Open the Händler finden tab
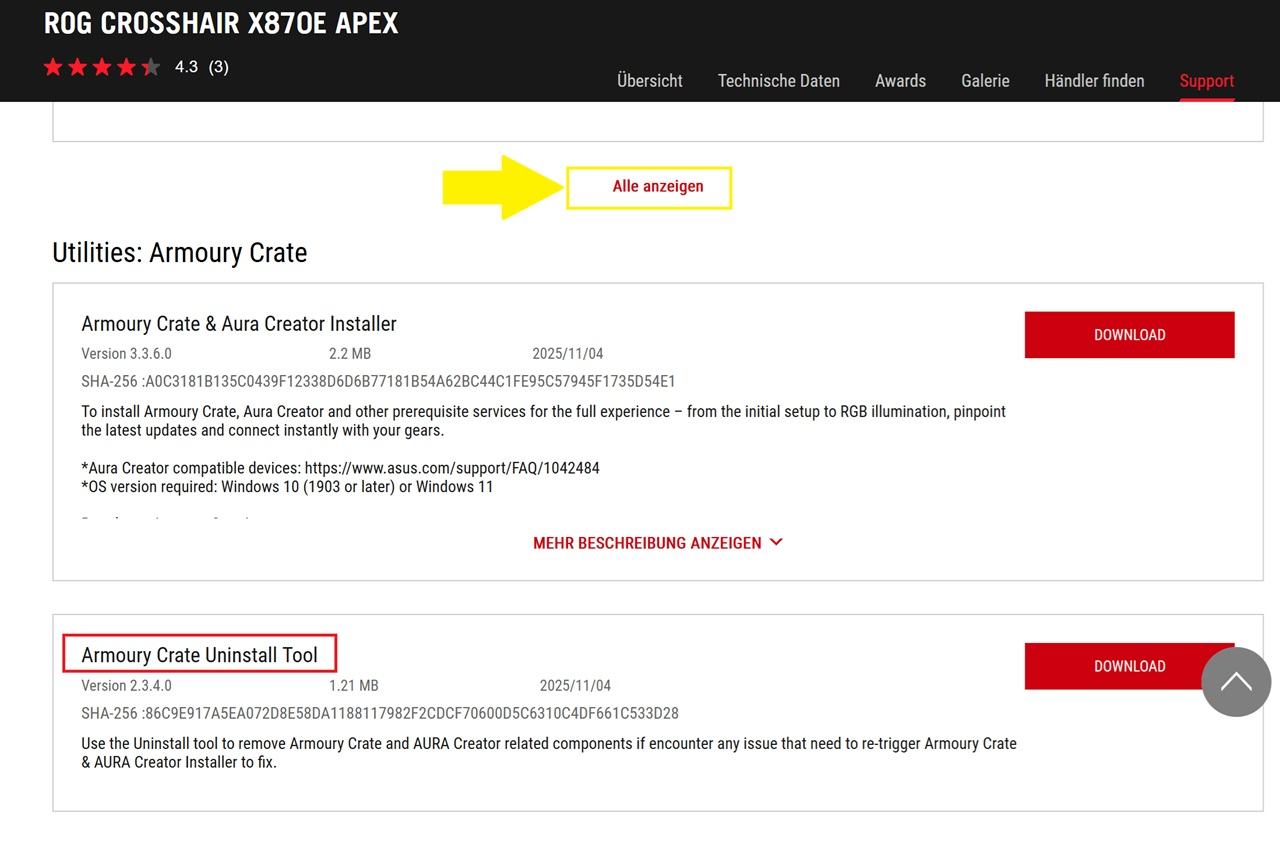The height and width of the screenshot is (841, 1280). [x=1094, y=81]
